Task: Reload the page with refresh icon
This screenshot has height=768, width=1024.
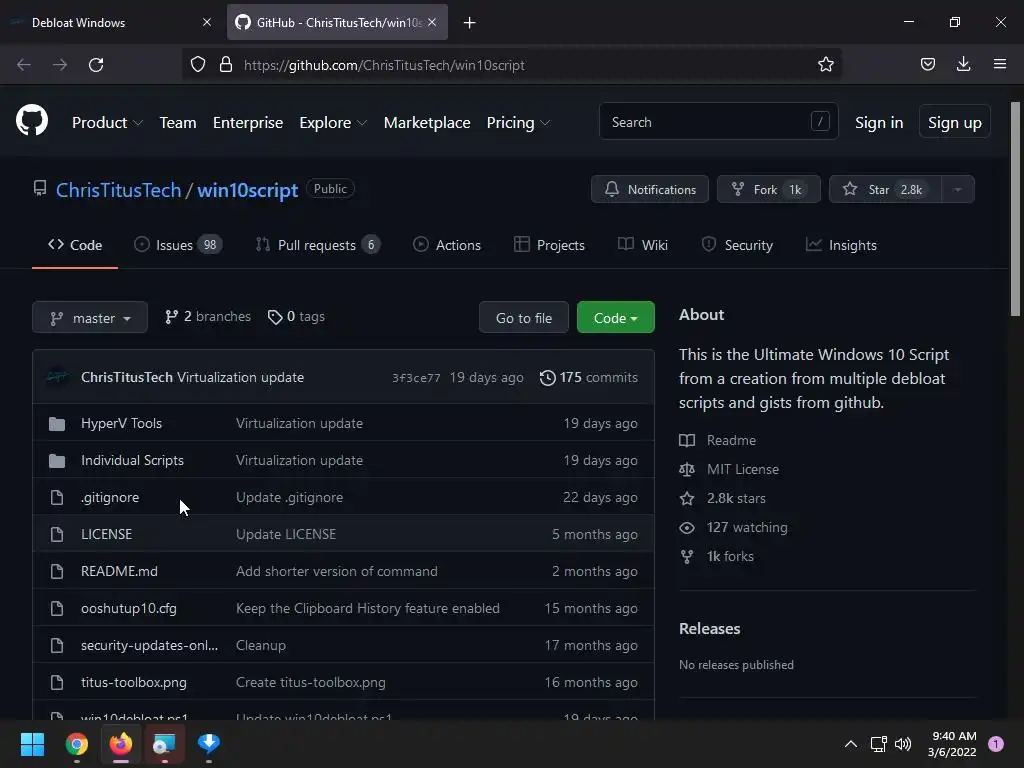Action: pyautogui.click(x=96, y=65)
